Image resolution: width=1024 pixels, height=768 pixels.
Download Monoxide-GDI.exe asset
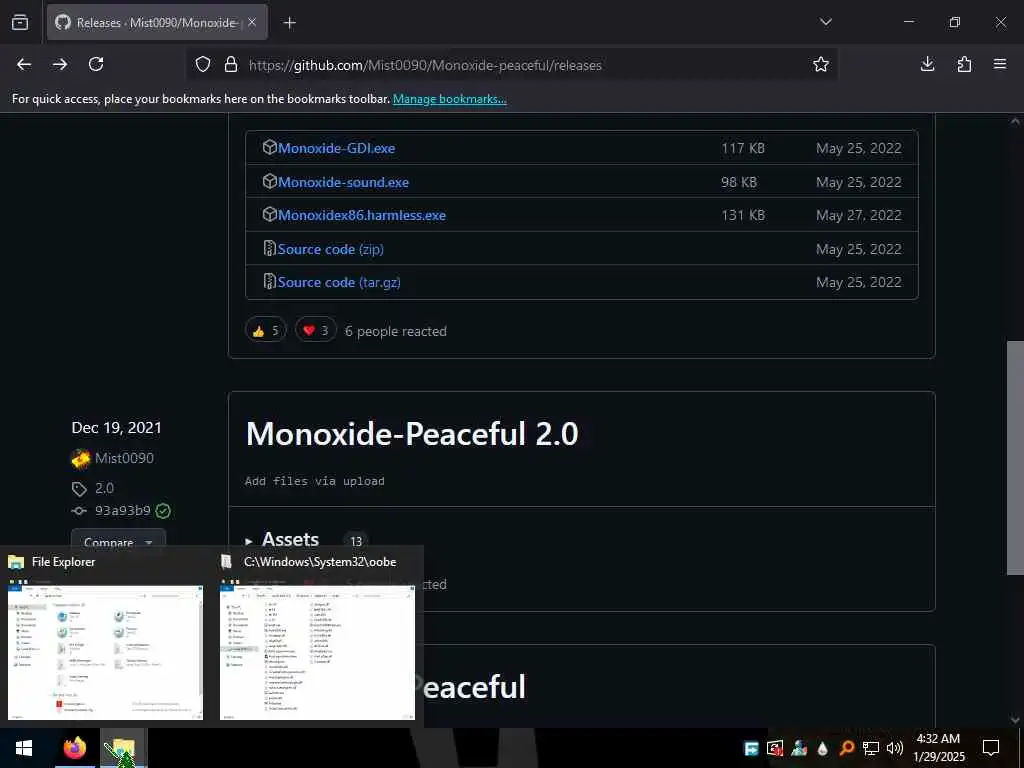click(x=336, y=148)
